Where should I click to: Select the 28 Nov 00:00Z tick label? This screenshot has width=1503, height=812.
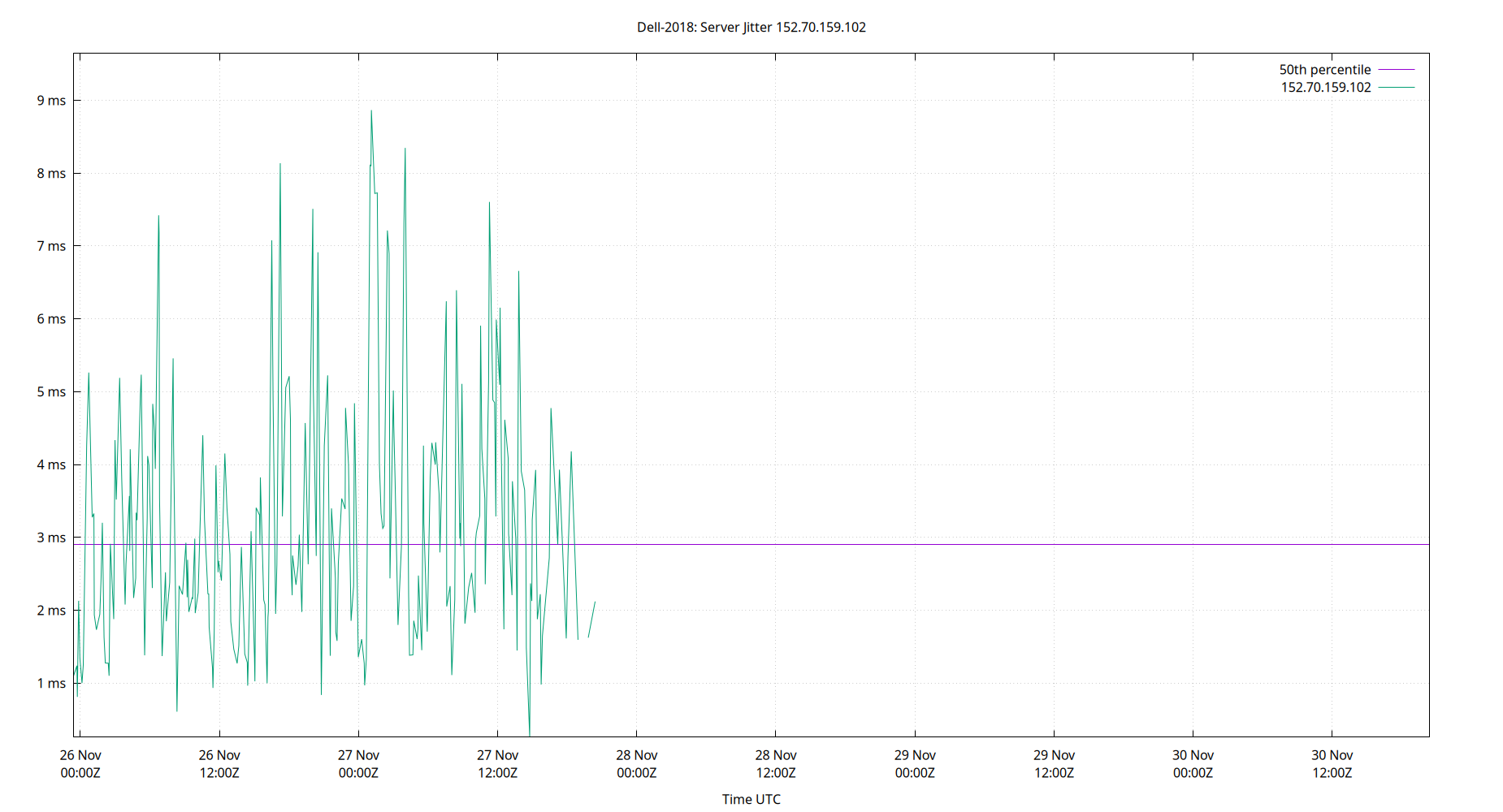click(x=639, y=763)
